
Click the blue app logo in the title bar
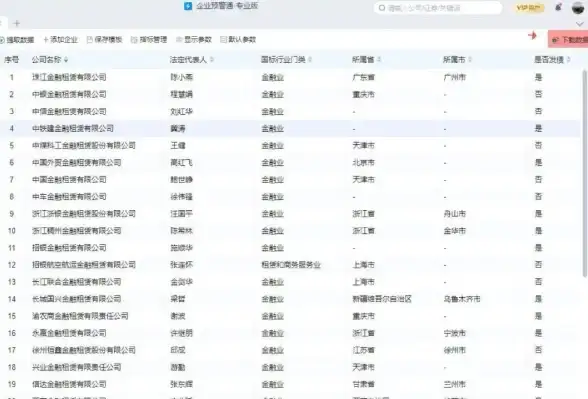[188, 6]
